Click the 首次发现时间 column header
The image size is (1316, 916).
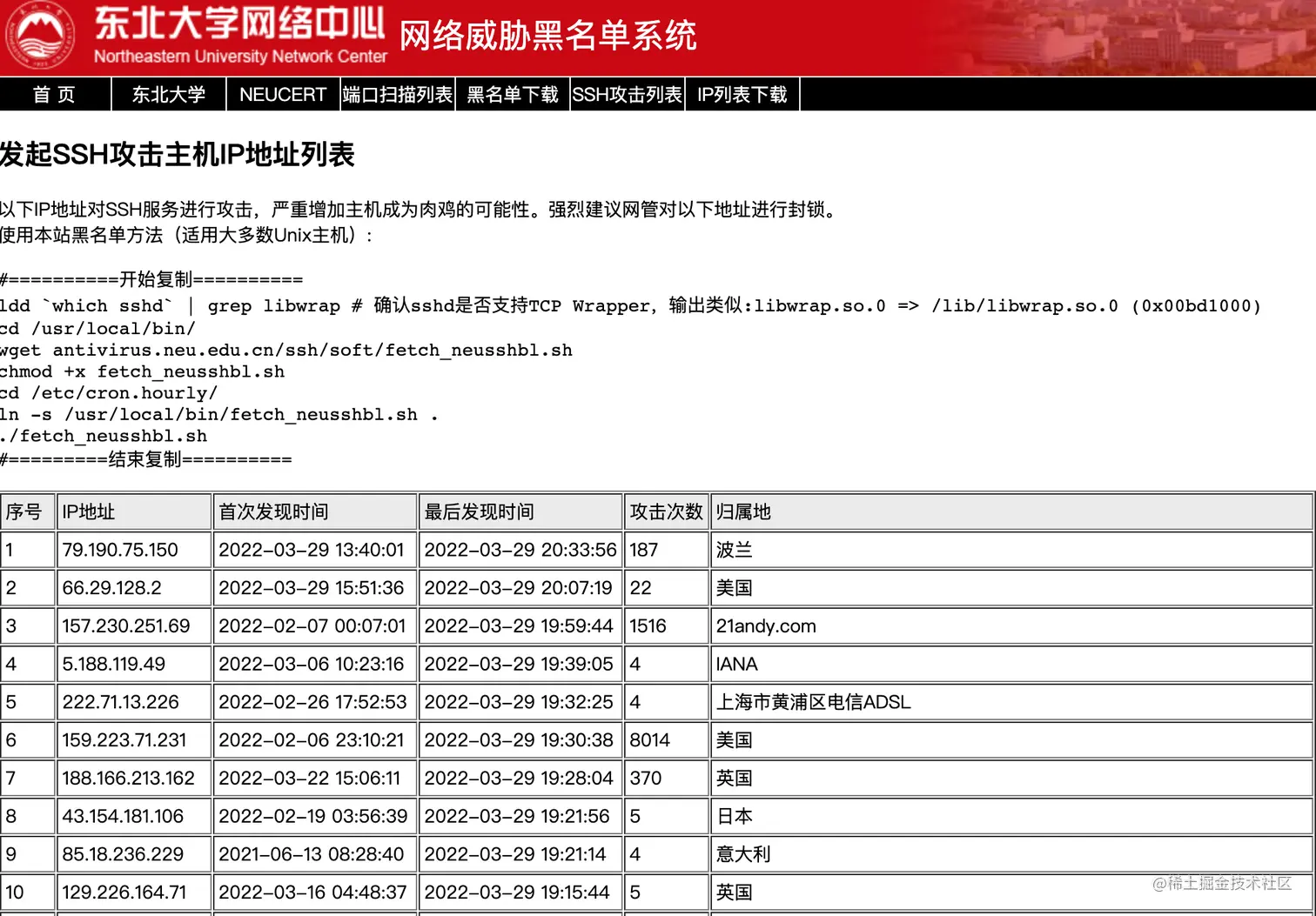(x=315, y=511)
